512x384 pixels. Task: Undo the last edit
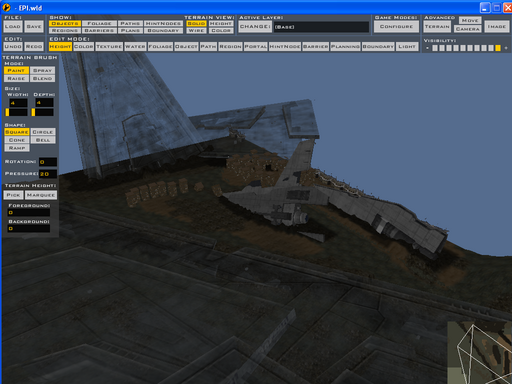click(x=13, y=47)
